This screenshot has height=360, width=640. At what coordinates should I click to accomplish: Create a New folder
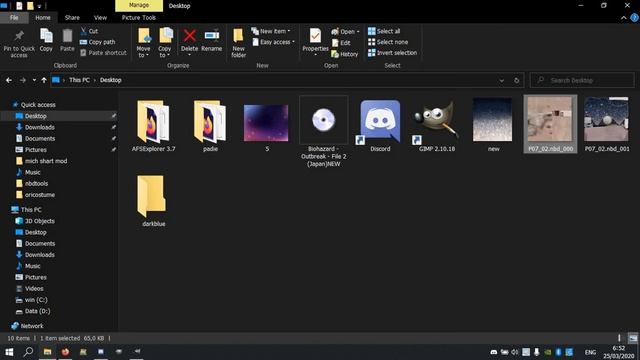coord(238,43)
